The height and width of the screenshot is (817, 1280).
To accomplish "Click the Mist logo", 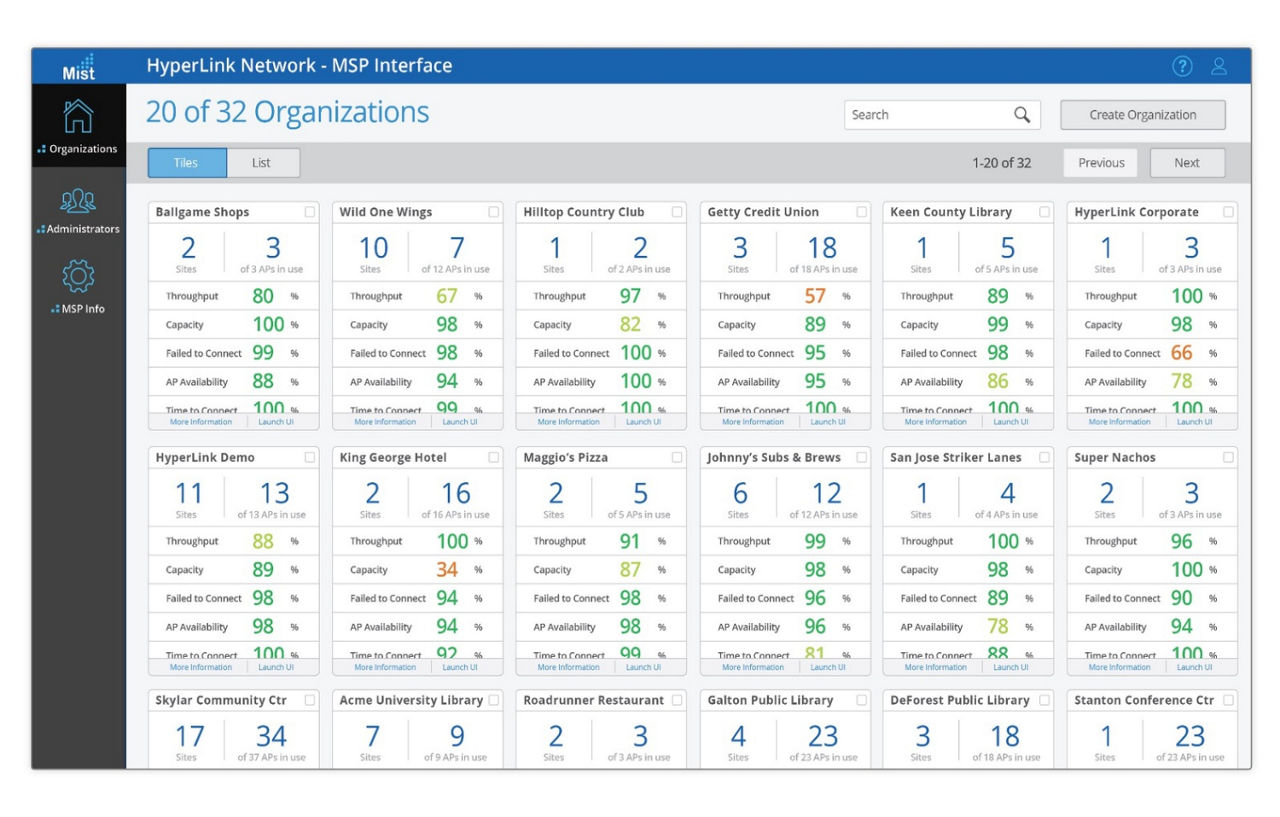I will tap(78, 66).
